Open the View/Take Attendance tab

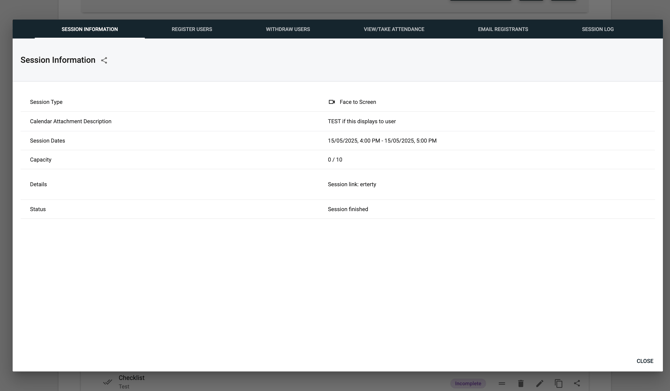(394, 29)
